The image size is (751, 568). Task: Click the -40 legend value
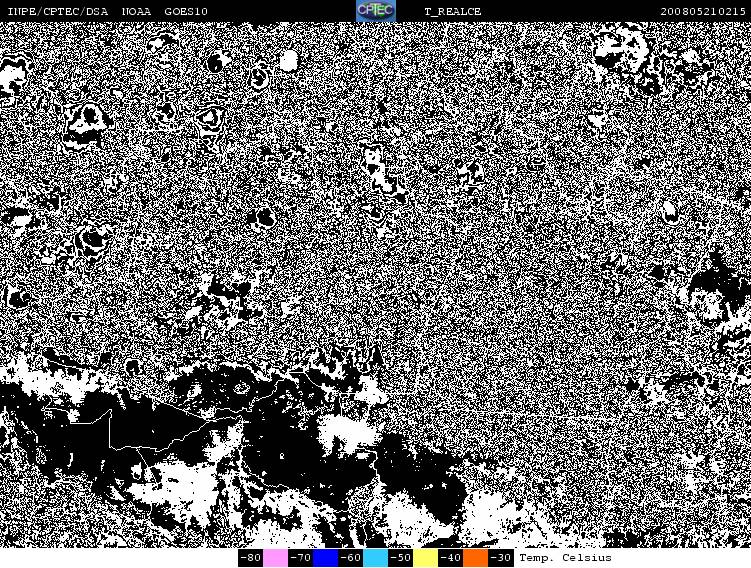(x=450, y=558)
